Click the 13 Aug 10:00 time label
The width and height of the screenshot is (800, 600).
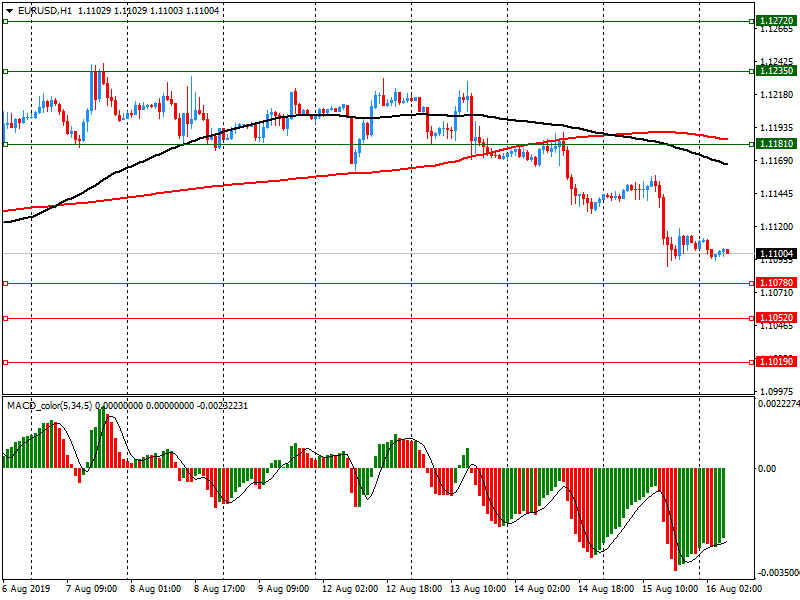478,589
